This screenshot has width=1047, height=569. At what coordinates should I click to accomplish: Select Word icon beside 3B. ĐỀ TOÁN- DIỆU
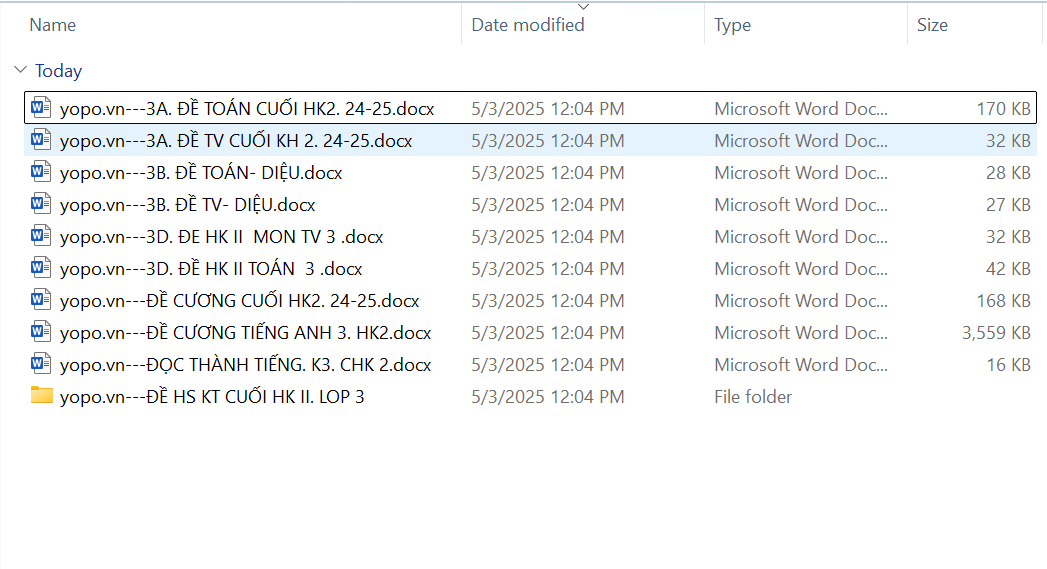pos(41,172)
